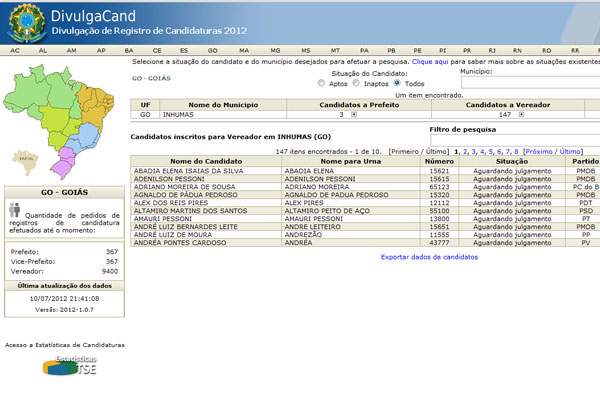Open the TSE Estatísticas logo

pos(70,366)
